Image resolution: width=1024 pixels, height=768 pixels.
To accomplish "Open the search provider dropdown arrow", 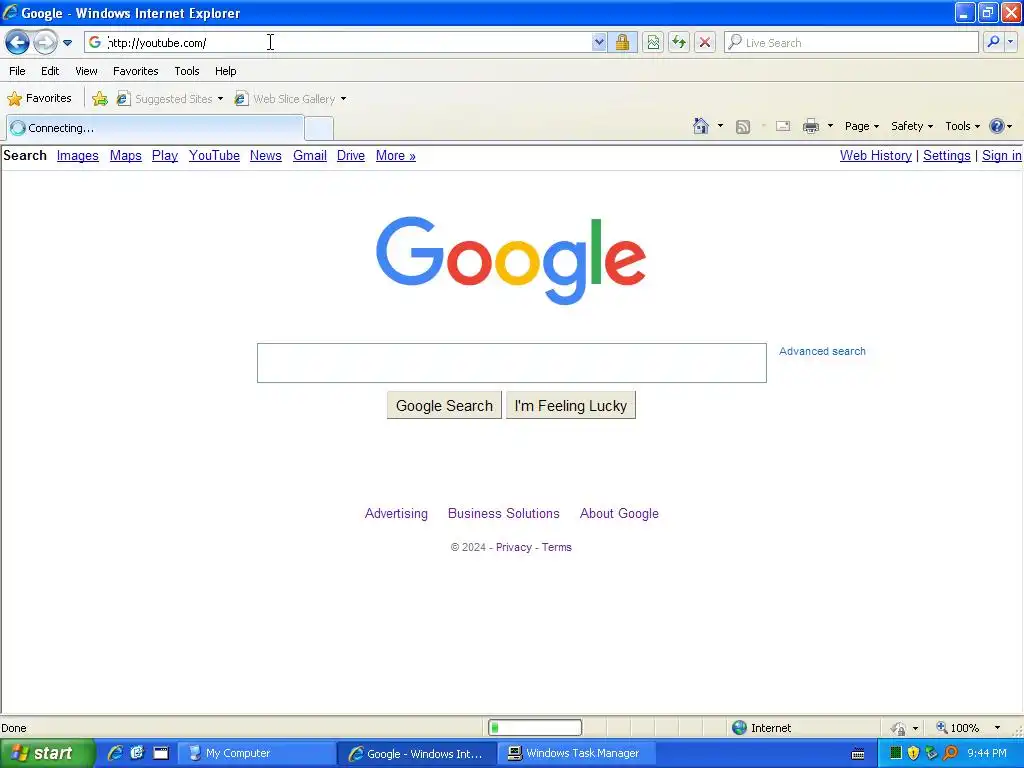I will [1011, 42].
